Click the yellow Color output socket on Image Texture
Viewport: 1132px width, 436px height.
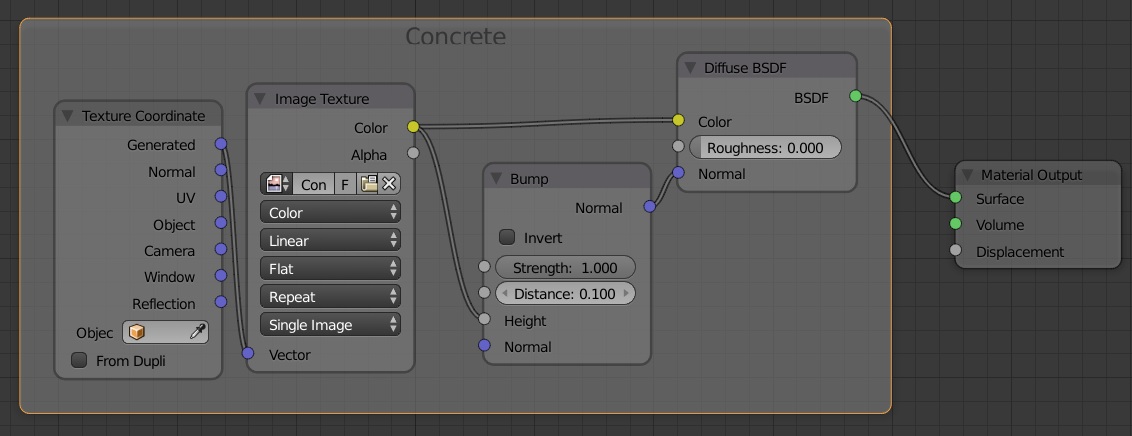pyautogui.click(x=413, y=127)
